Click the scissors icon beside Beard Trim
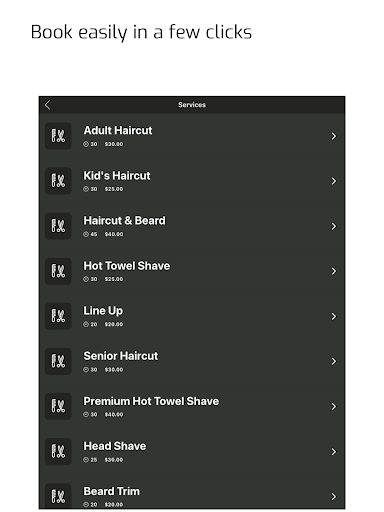384x512 pixels. 58,496
